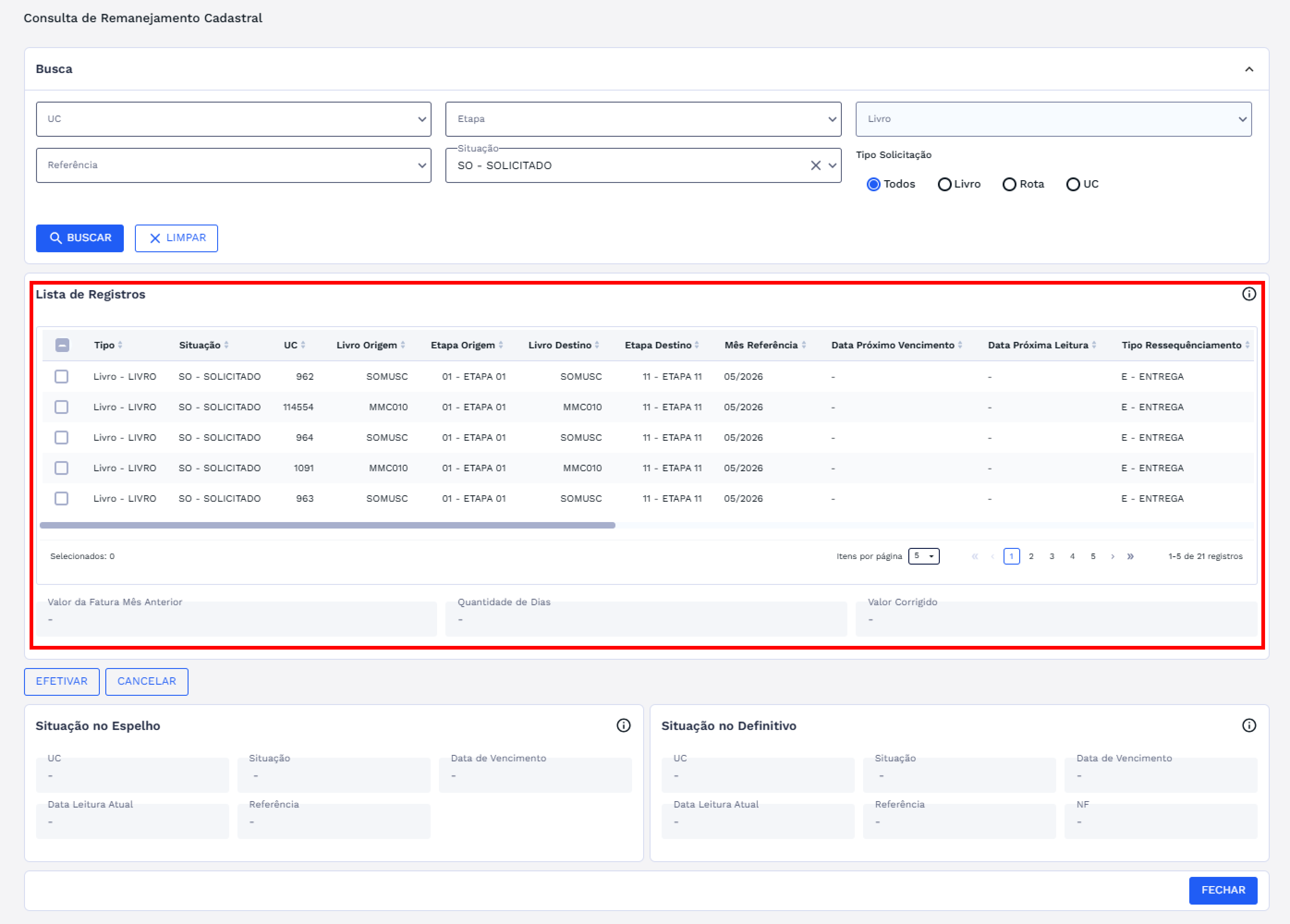Go to next page arrow
Image resolution: width=1290 pixels, height=924 pixels.
pyautogui.click(x=1113, y=556)
